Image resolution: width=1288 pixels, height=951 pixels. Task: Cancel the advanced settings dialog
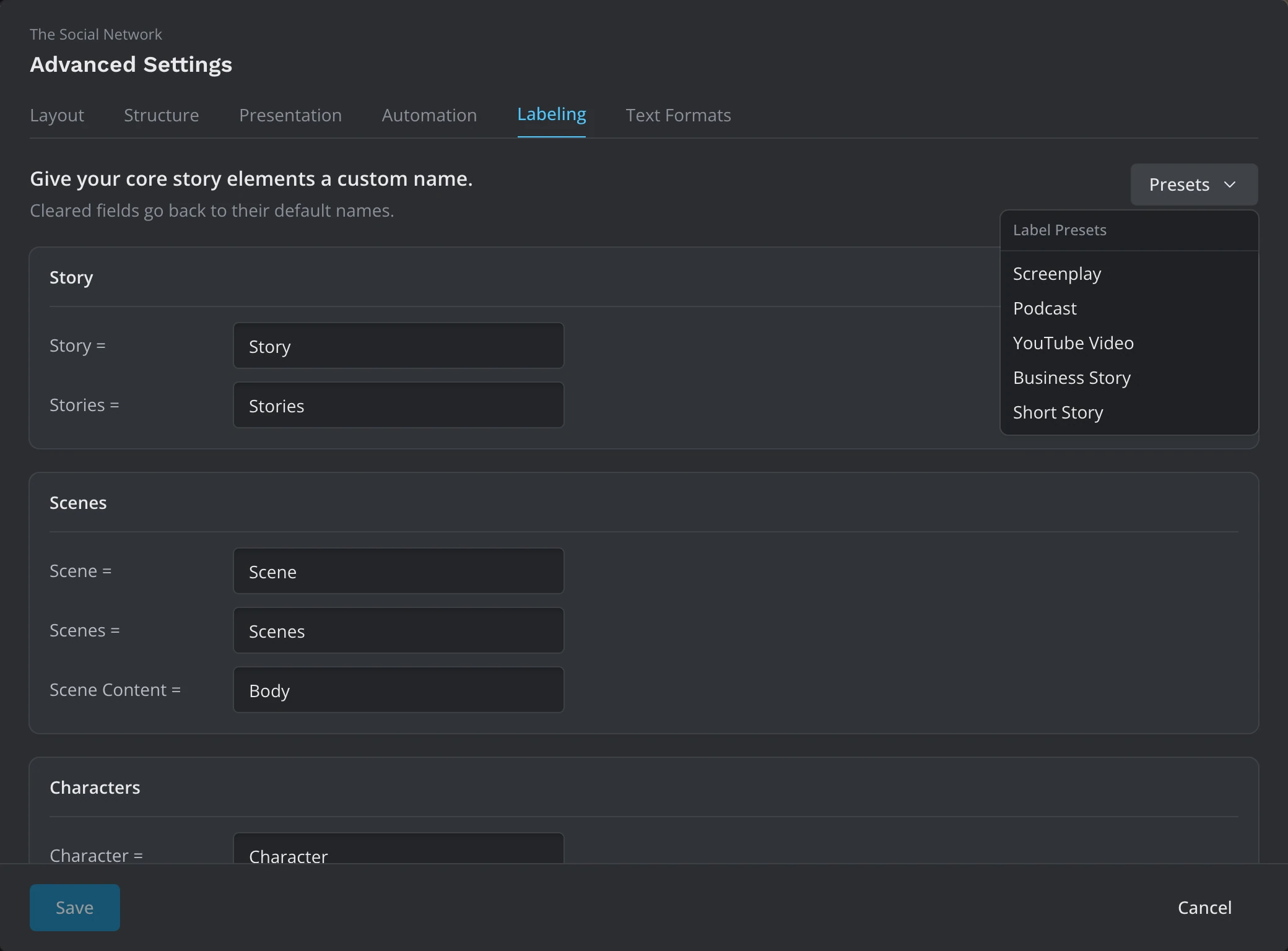[1204, 908]
